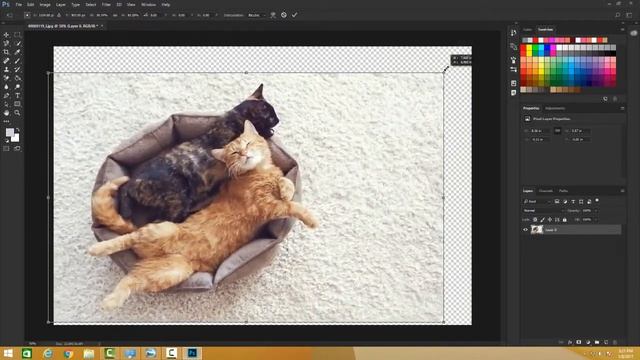Image resolution: width=640 pixels, height=360 pixels.
Task: Change the screen mode
Action: click(x=17, y=149)
